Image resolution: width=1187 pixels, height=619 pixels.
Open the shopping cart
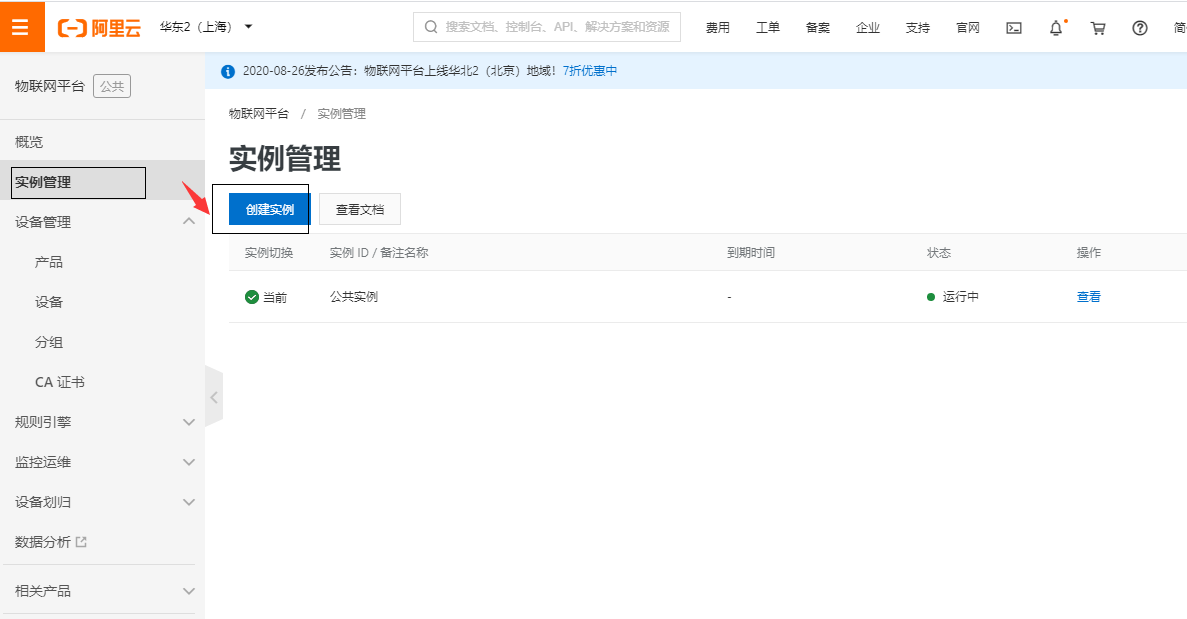tap(1097, 28)
